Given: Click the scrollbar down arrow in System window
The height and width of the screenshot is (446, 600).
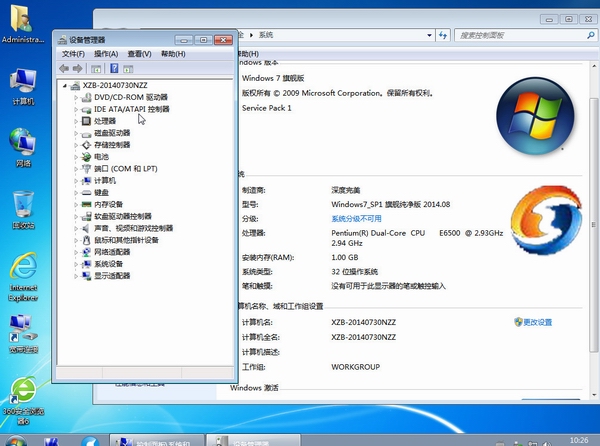Looking at the screenshot, I should [594, 395].
